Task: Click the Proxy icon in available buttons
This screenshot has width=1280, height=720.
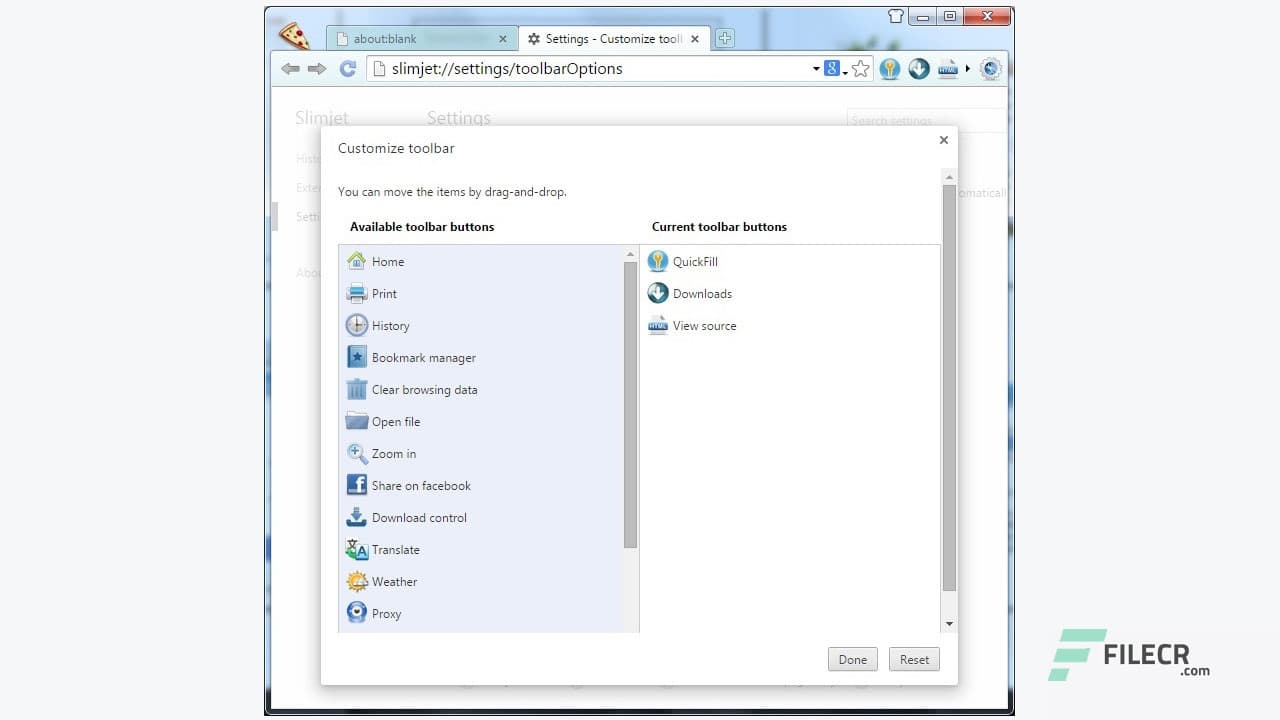Action: pos(357,613)
